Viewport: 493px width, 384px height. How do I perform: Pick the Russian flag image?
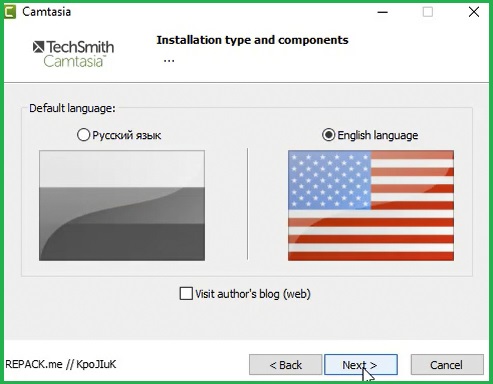[x=122, y=205]
